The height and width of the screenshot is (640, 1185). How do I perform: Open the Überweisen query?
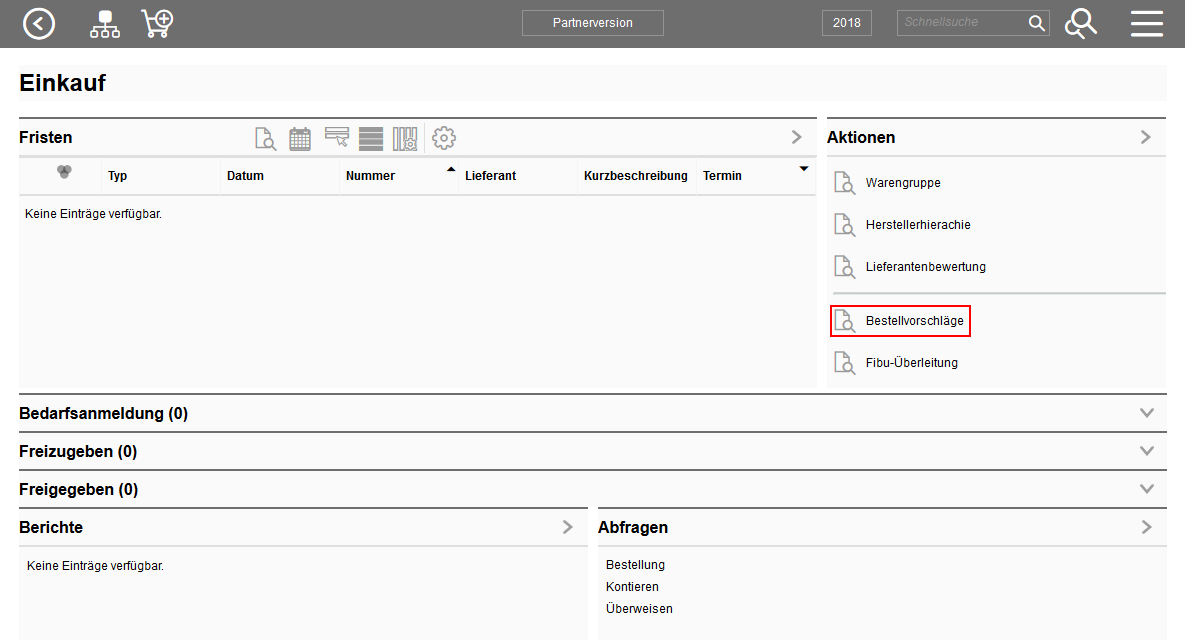coord(639,608)
